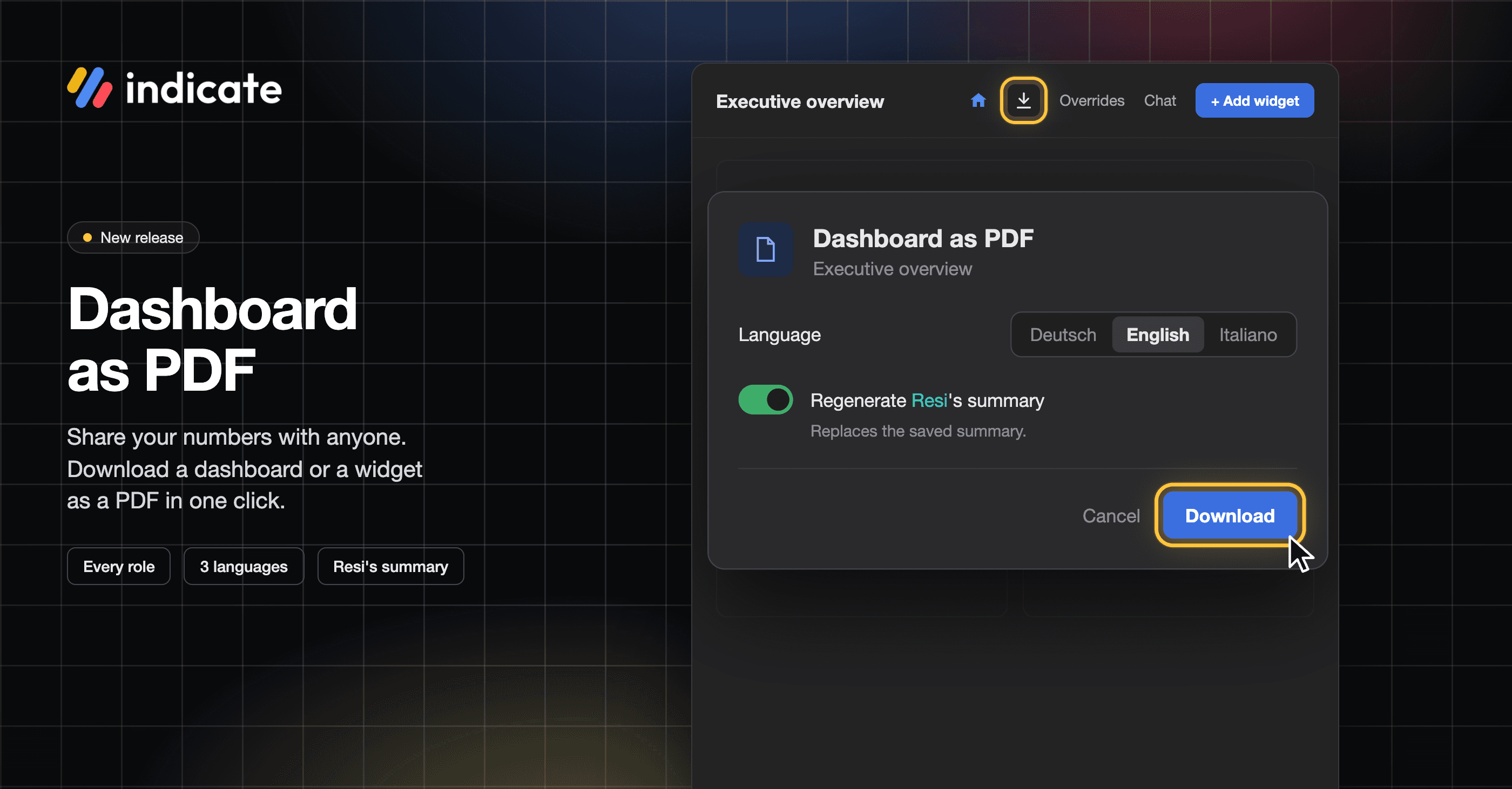The width and height of the screenshot is (1512, 789).
Task: Click the indicate logo
Action: [174, 88]
